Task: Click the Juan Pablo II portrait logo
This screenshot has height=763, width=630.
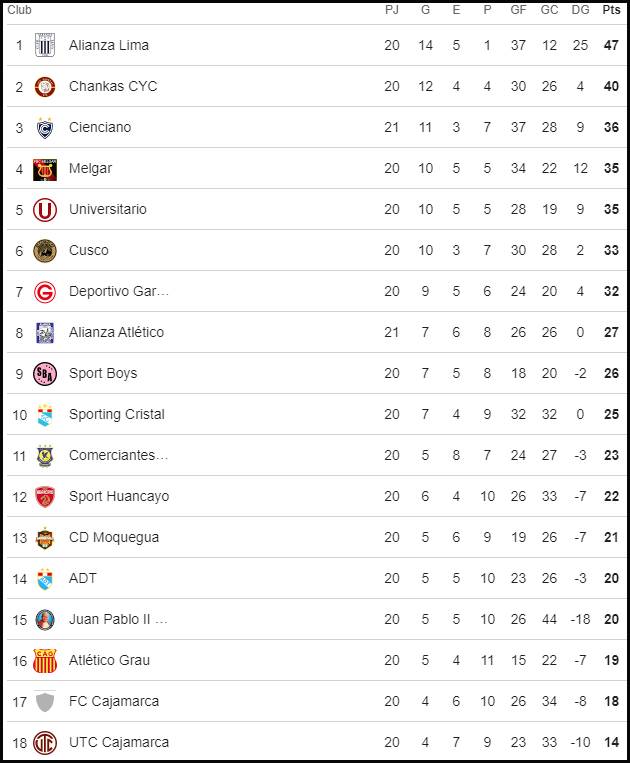Action: 45,619
